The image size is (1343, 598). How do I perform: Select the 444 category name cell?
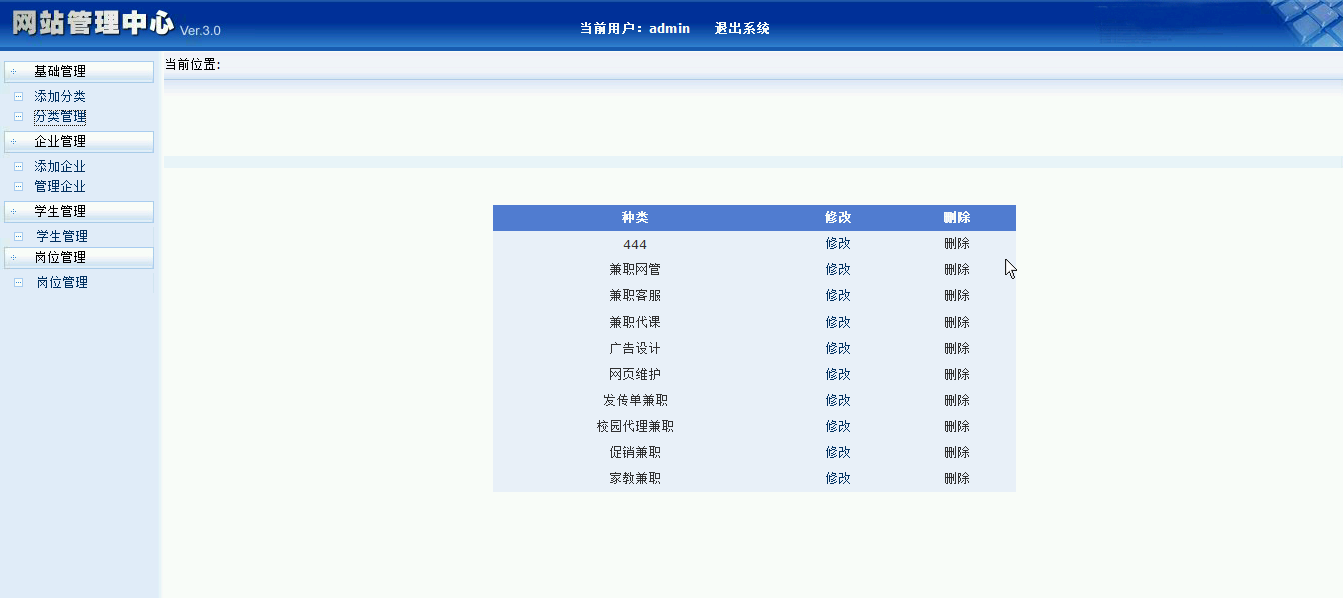[635, 244]
